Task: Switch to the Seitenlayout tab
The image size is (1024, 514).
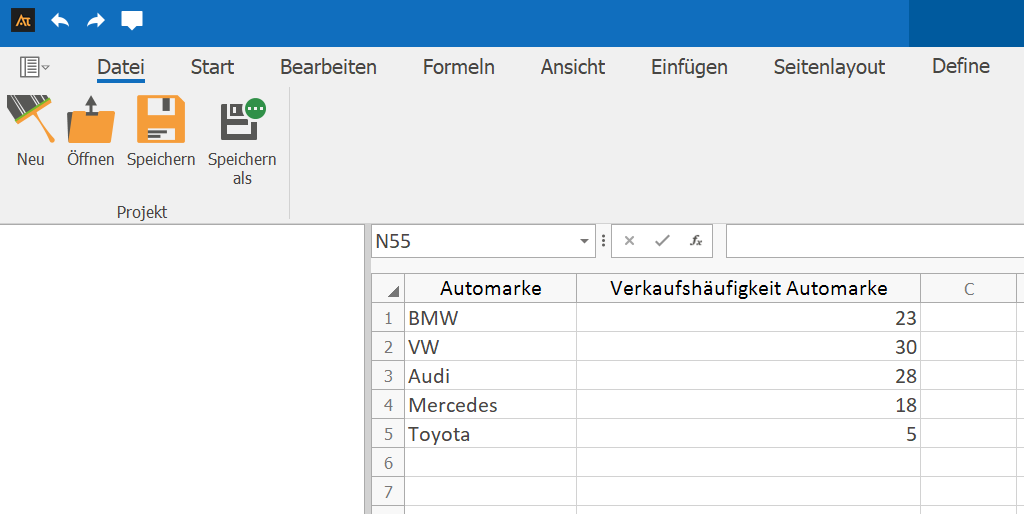Action: (x=829, y=67)
